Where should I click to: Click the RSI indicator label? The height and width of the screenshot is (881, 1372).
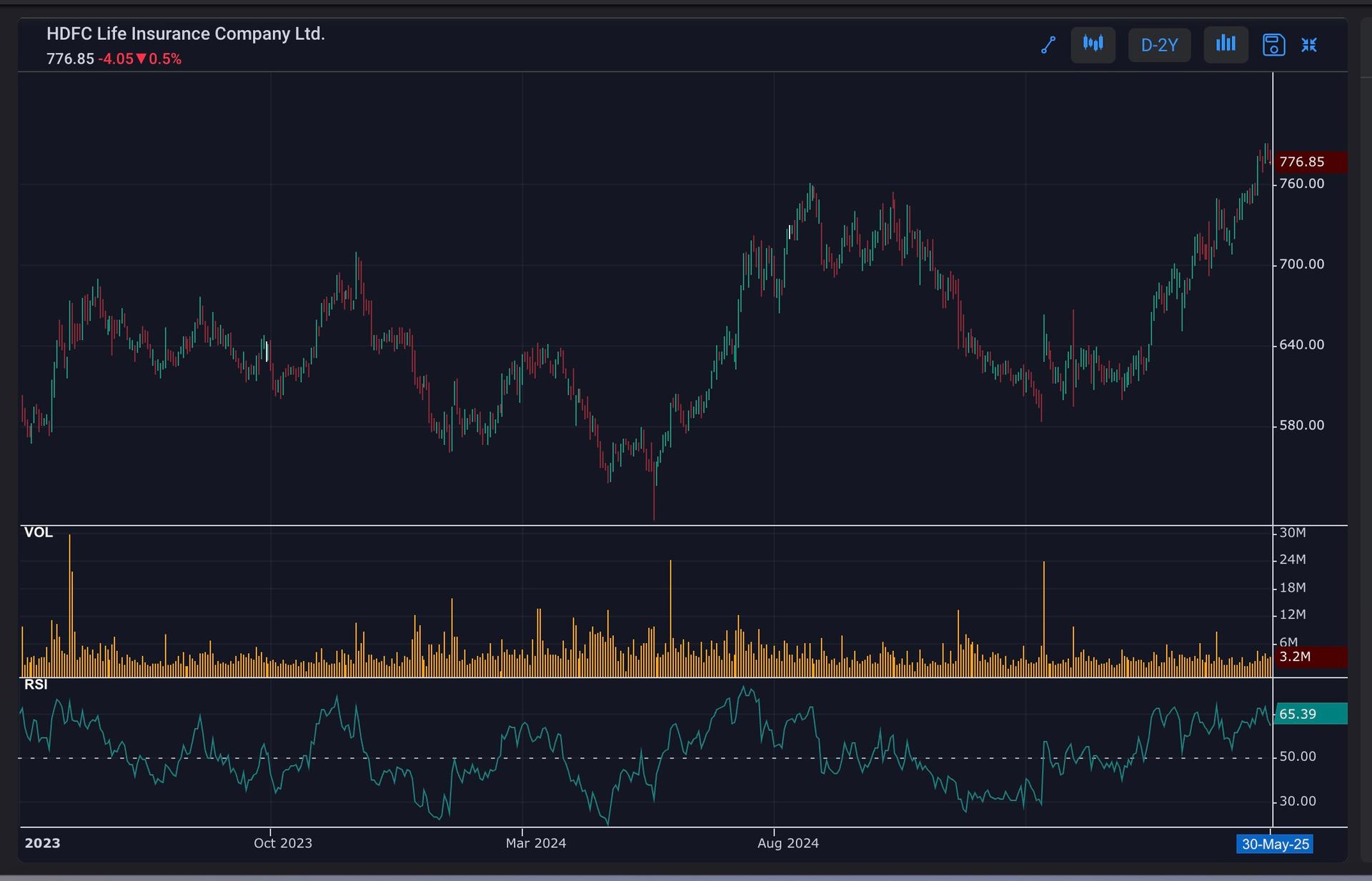pyautogui.click(x=36, y=685)
